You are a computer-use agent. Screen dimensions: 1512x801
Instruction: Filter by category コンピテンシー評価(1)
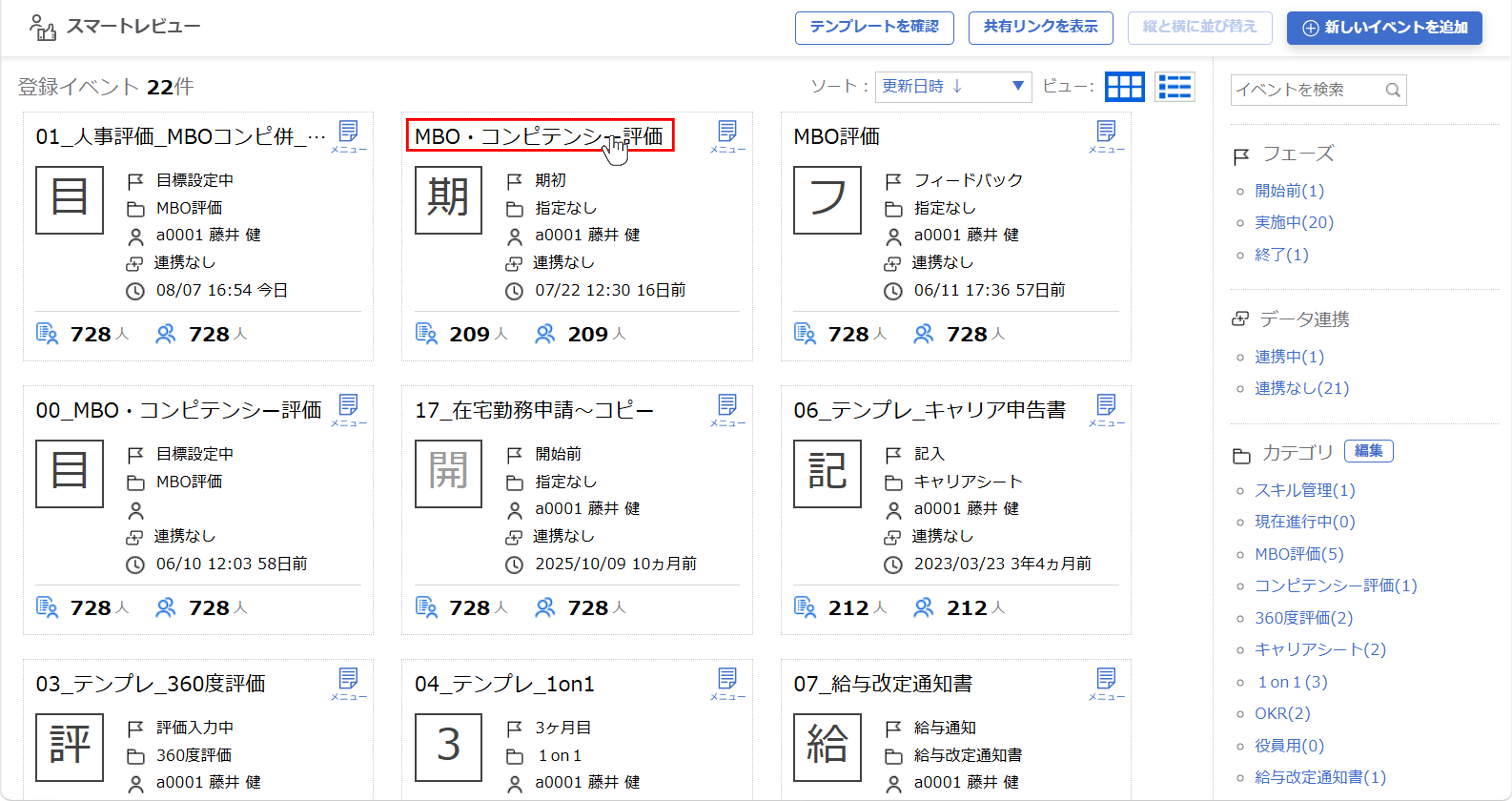pyautogui.click(x=1335, y=586)
